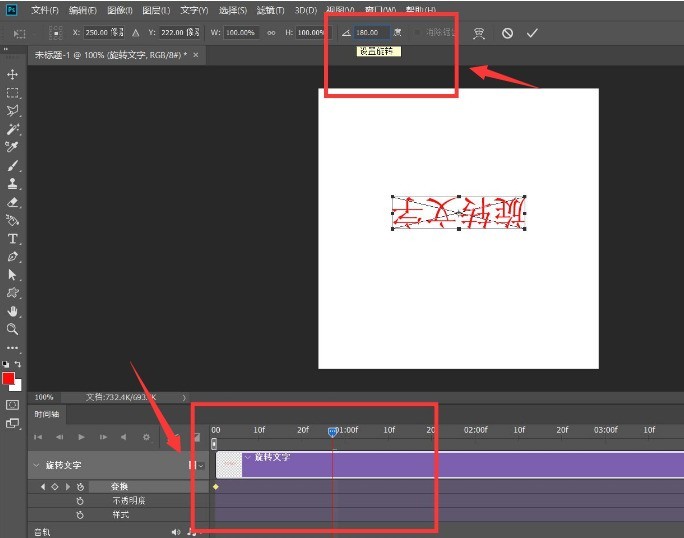The height and width of the screenshot is (538, 684).
Task: Open the 文件(F) menu
Action: [44, 10]
